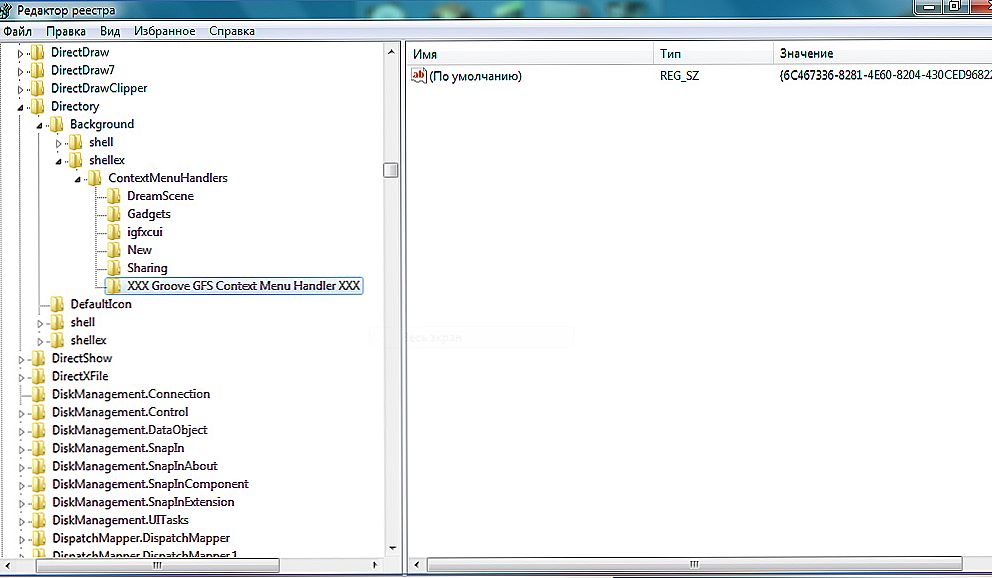The height and width of the screenshot is (578, 992).
Task: Click the Registry Editor title bar icon
Action: pos(8,10)
